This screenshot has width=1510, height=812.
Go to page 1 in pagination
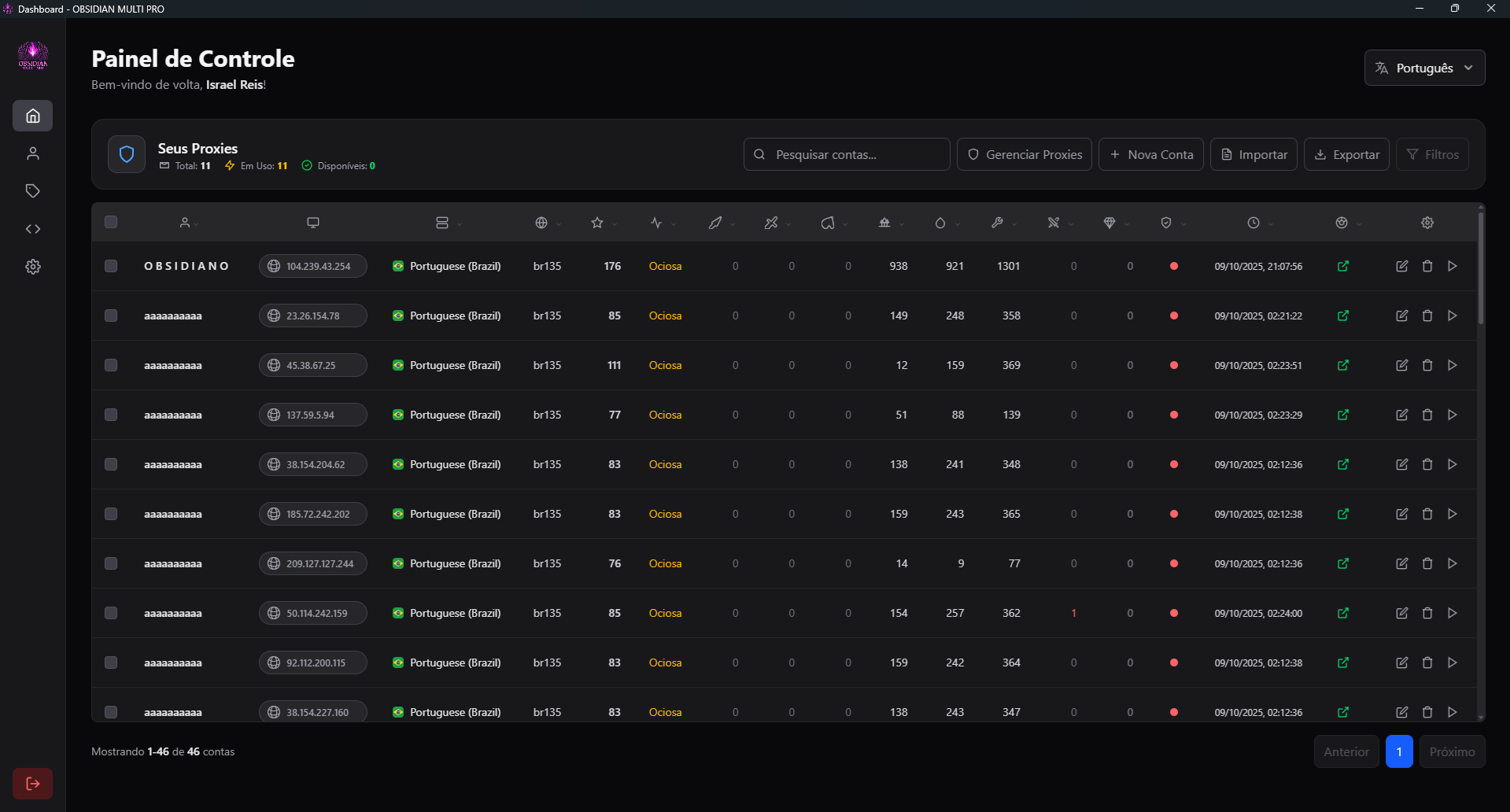(x=1398, y=751)
